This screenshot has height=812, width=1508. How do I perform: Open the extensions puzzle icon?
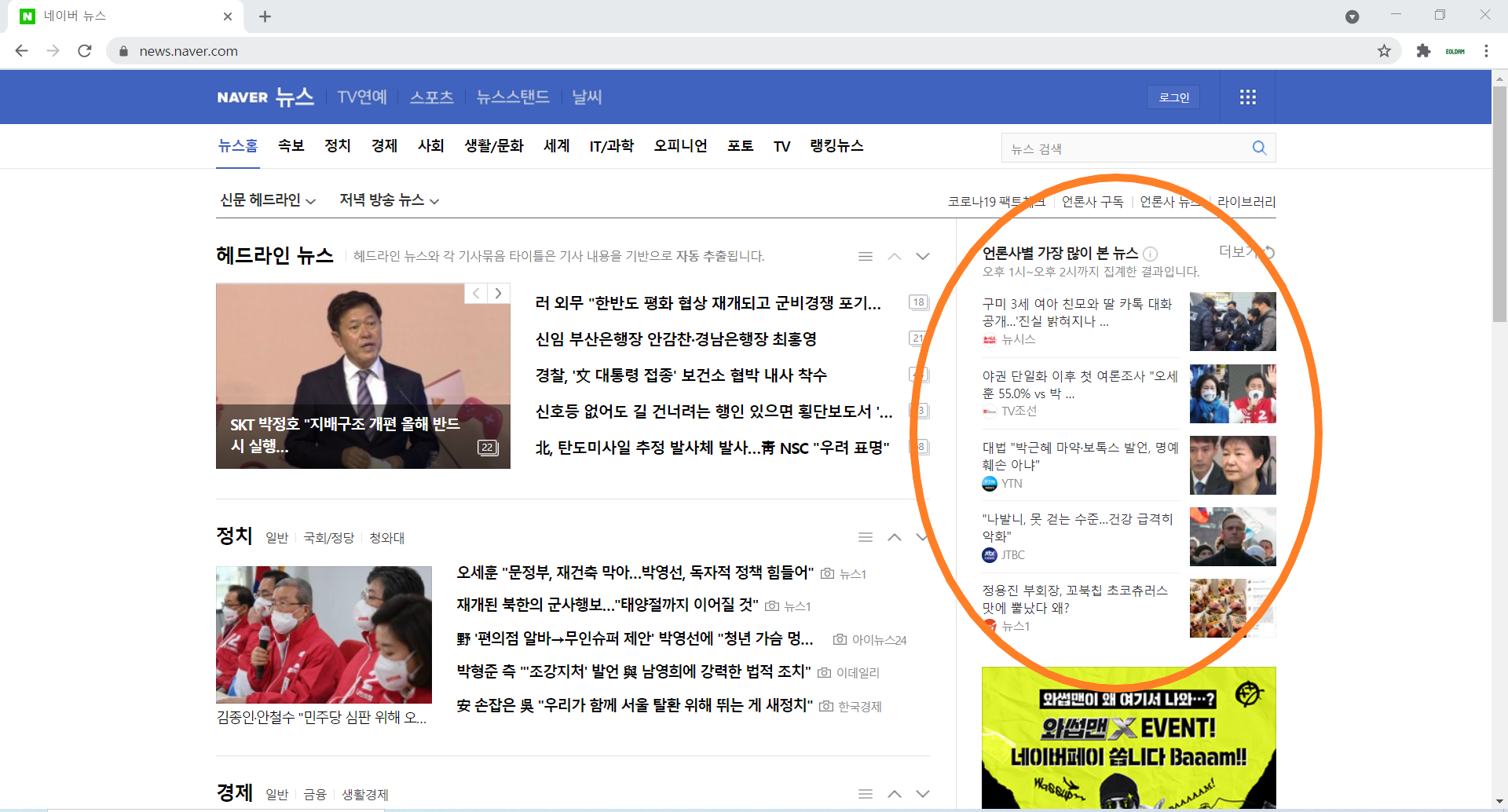point(1423,51)
